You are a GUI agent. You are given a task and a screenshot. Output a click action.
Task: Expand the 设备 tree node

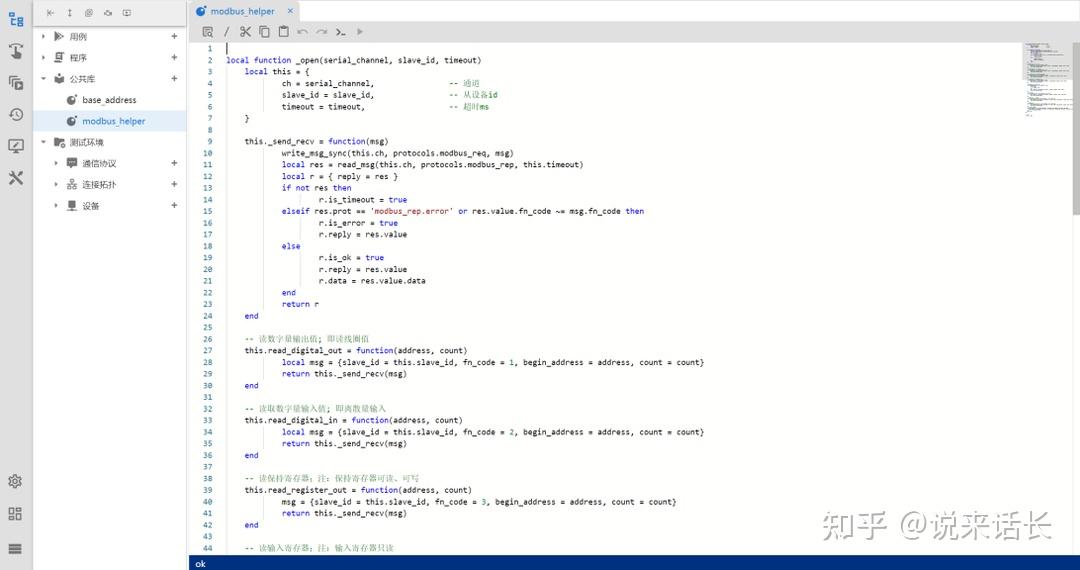point(56,206)
